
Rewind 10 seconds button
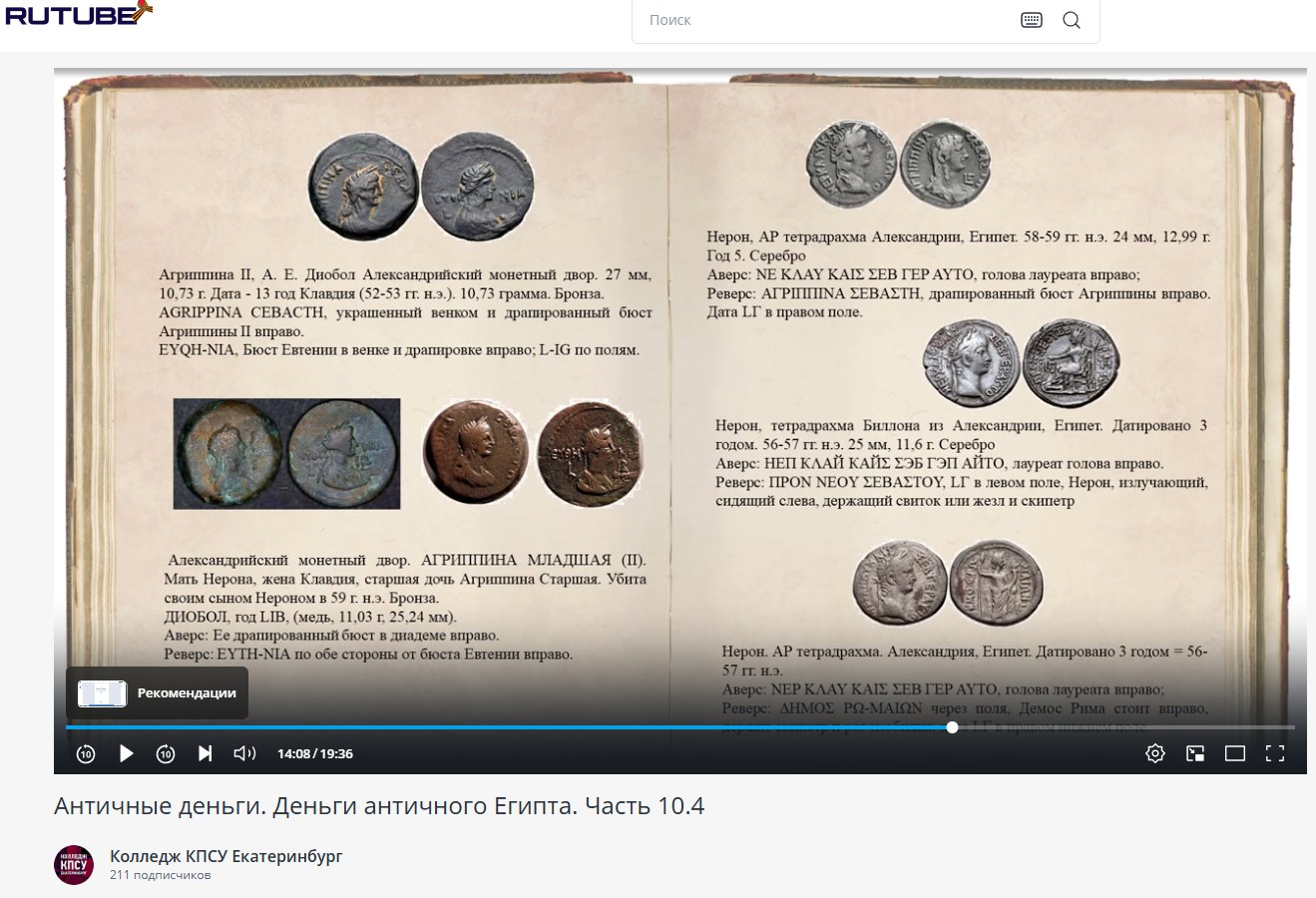[86, 753]
